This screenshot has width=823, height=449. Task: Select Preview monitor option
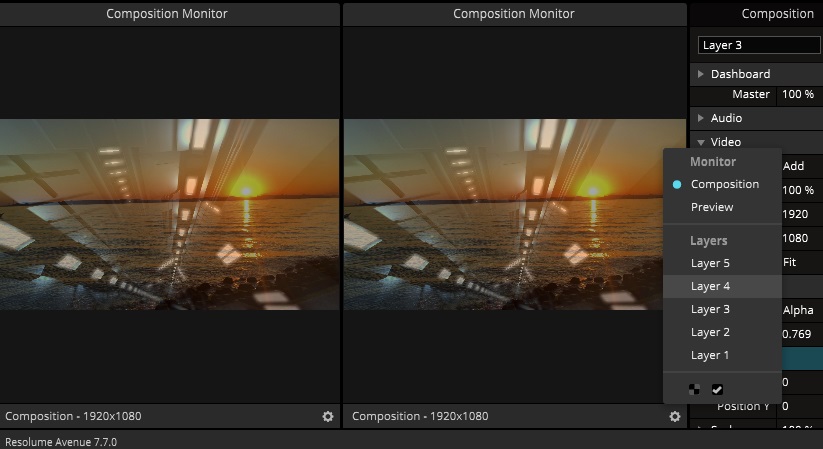722,207
